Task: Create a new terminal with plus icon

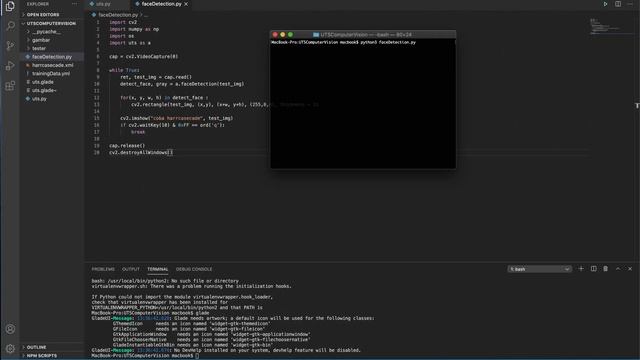Action: [581, 269]
